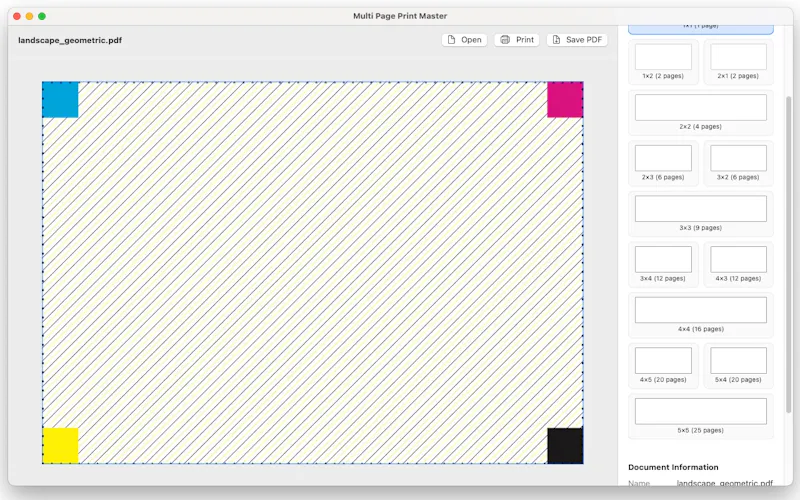The width and height of the screenshot is (800, 500).
Task: Click the Multi Page Print Master title
Action: pyautogui.click(x=400, y=16)
